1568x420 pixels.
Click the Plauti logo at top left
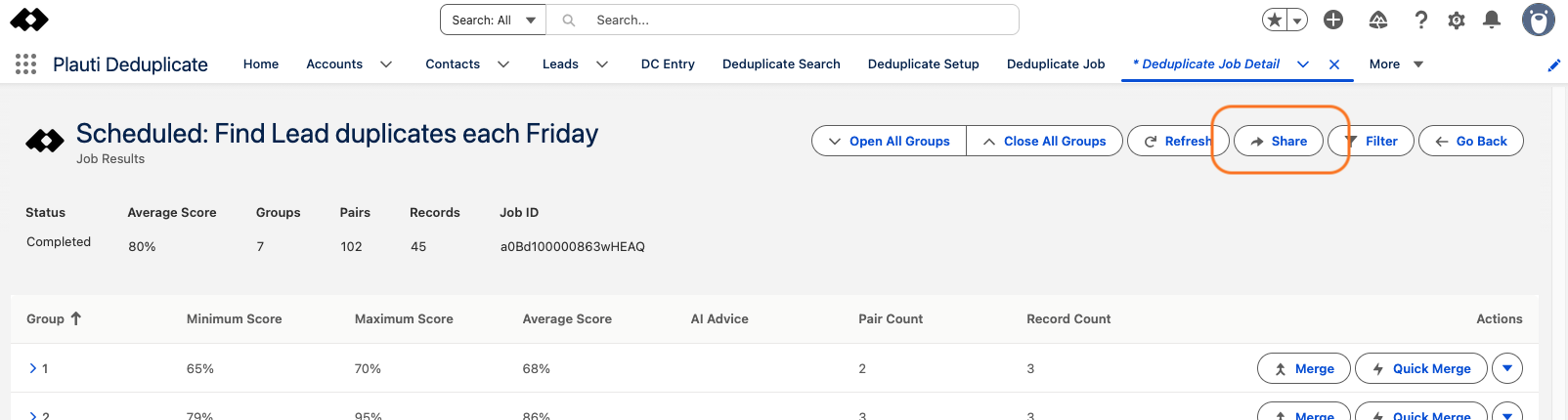[29, 20]
